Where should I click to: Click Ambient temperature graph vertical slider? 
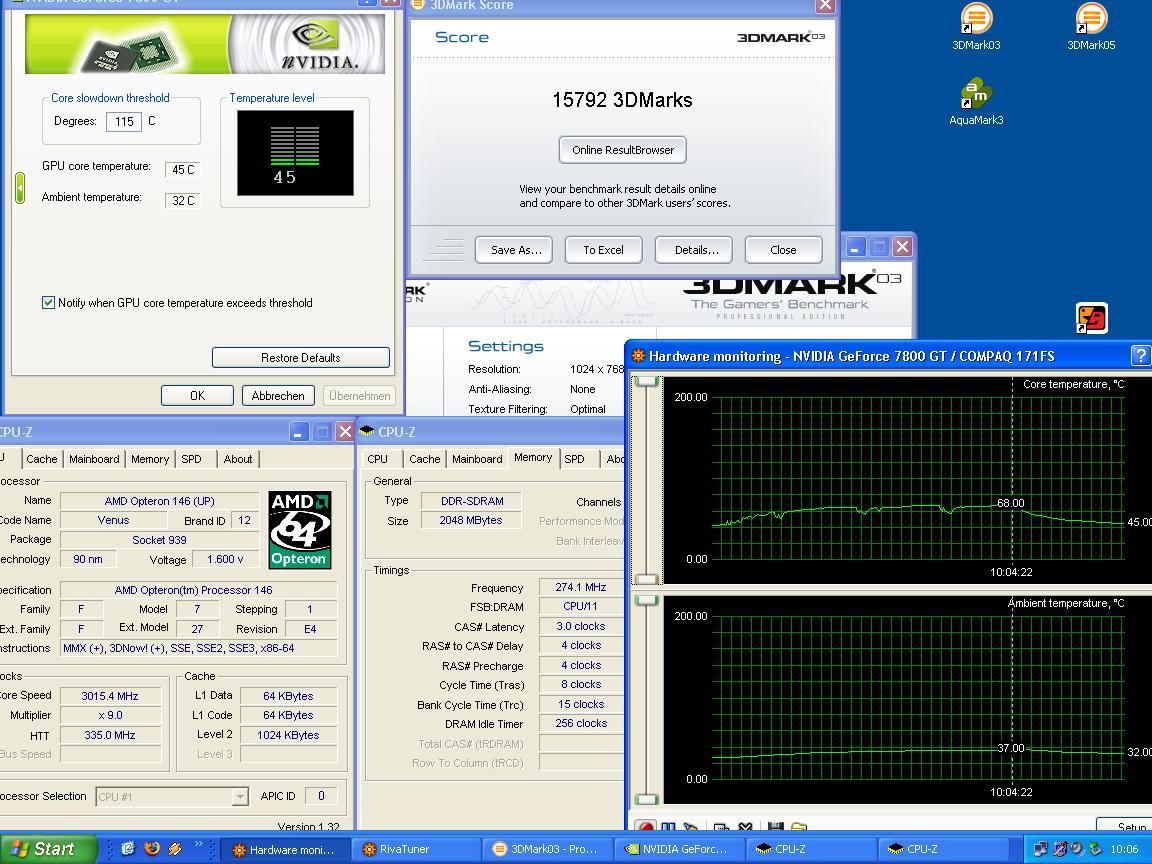point(647,699)
